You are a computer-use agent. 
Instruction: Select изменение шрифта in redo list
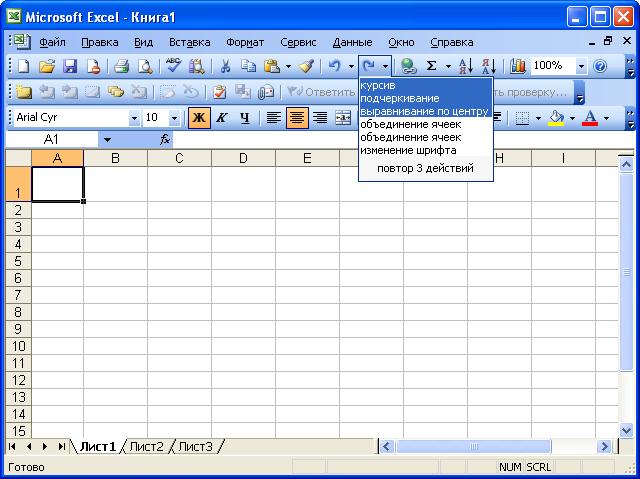click(x=426, y=150)
